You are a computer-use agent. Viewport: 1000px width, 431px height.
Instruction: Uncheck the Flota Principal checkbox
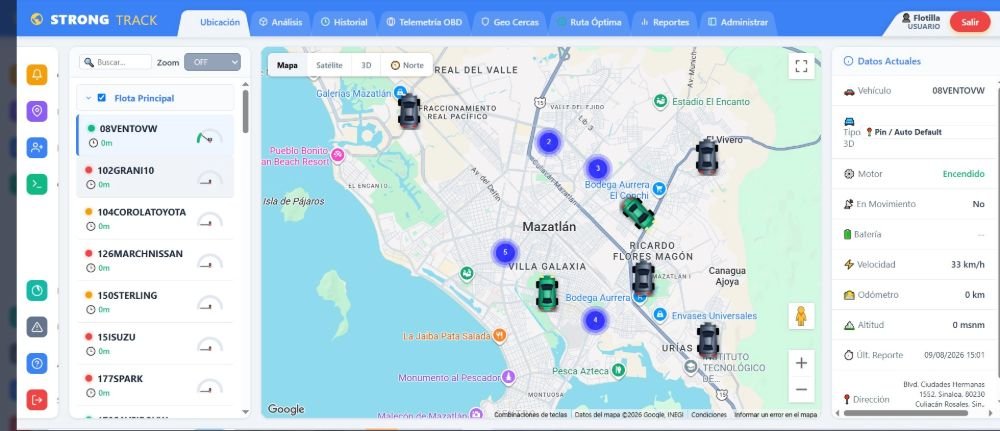coord(101,98)
